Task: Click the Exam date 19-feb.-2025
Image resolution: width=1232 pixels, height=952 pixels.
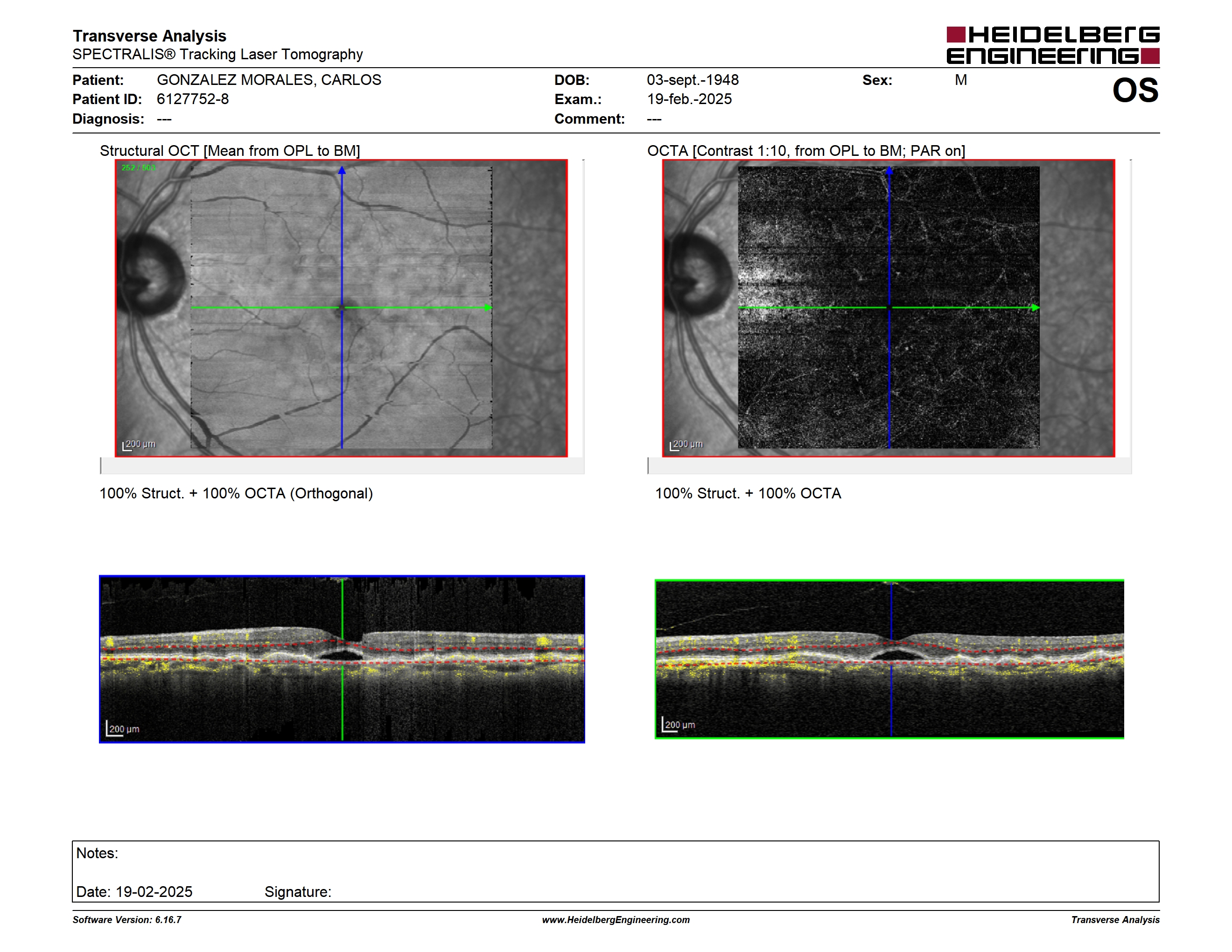Action: tap(689, 98)
